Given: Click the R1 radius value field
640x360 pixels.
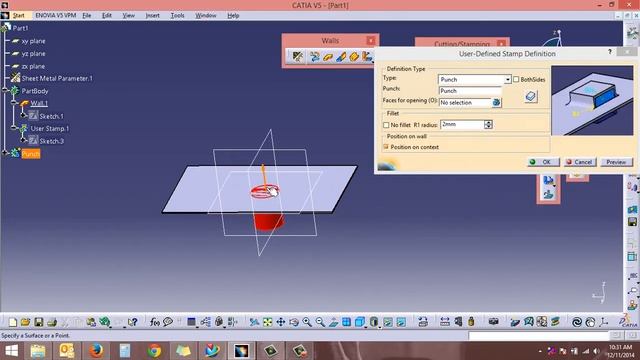Looking at the screenshot, I should [x=462, y=124].
